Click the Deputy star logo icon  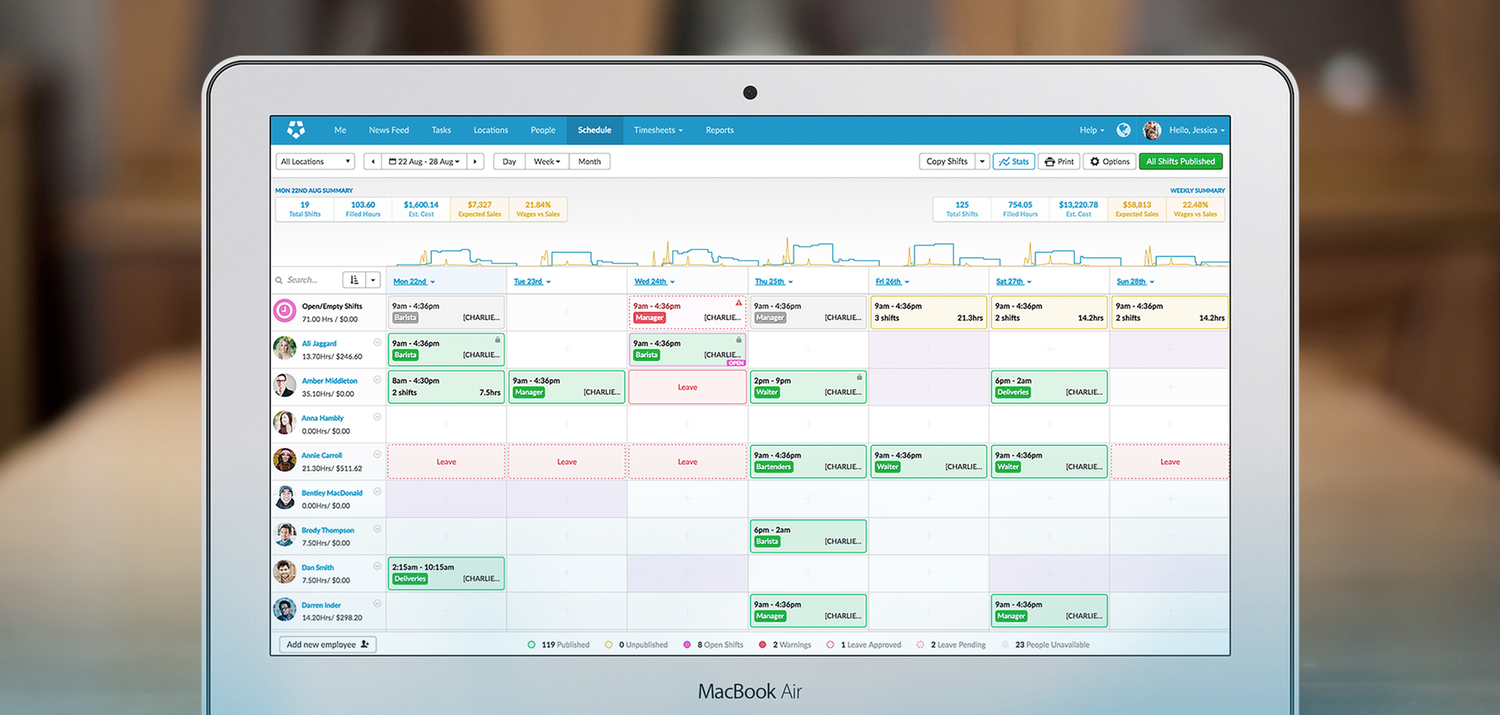(295, 130)
